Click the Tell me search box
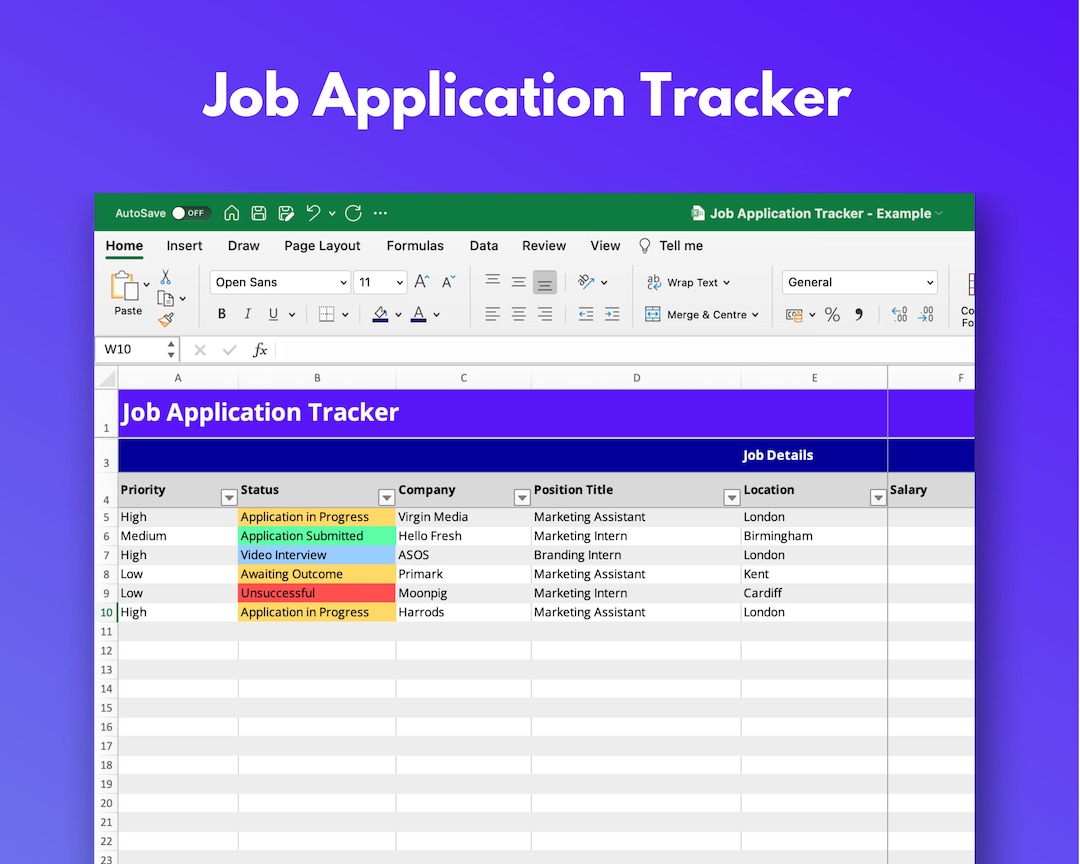 tap(672, 246)
